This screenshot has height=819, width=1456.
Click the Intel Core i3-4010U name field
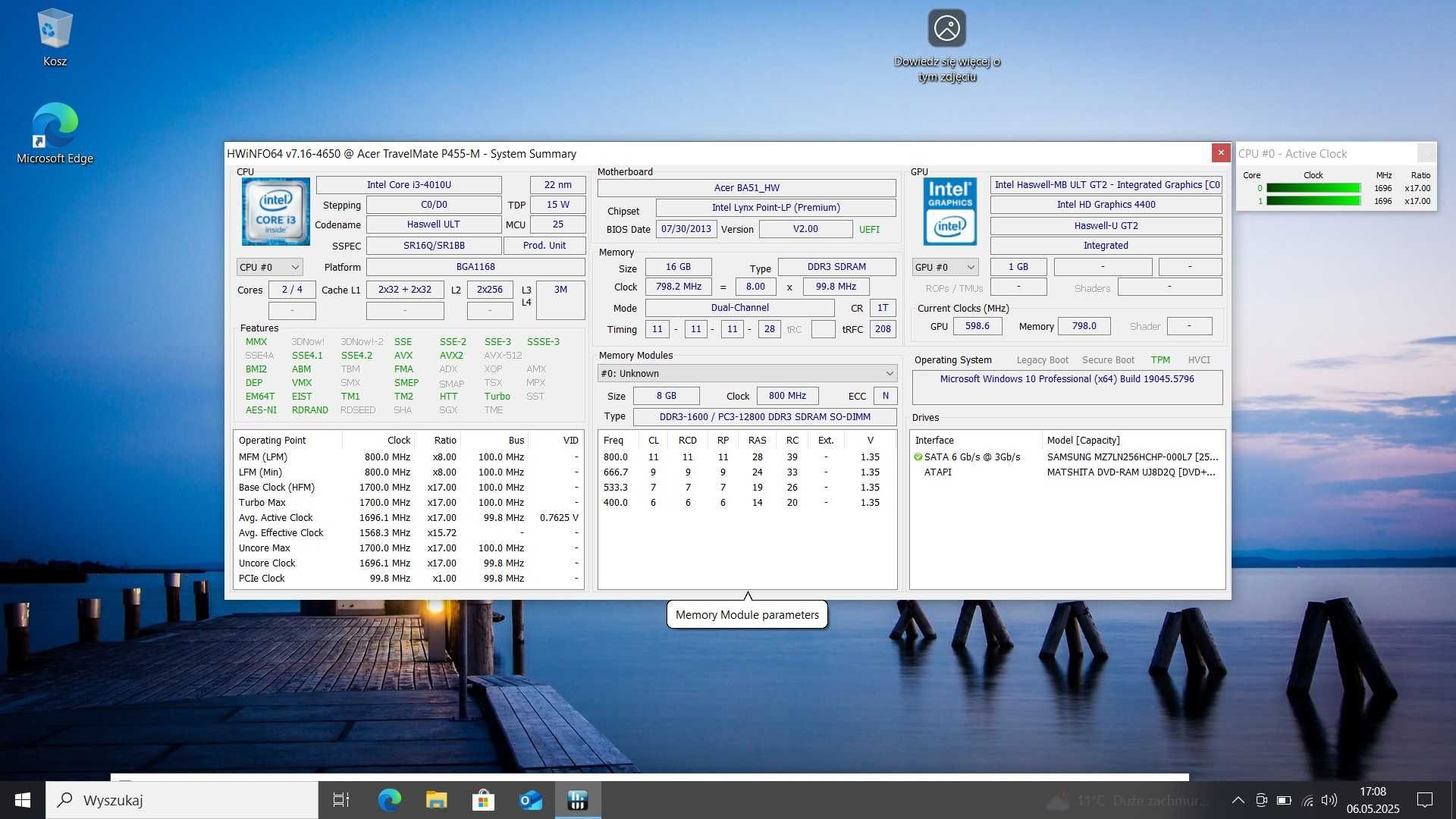pyautogui.click(x=409, y=184)
